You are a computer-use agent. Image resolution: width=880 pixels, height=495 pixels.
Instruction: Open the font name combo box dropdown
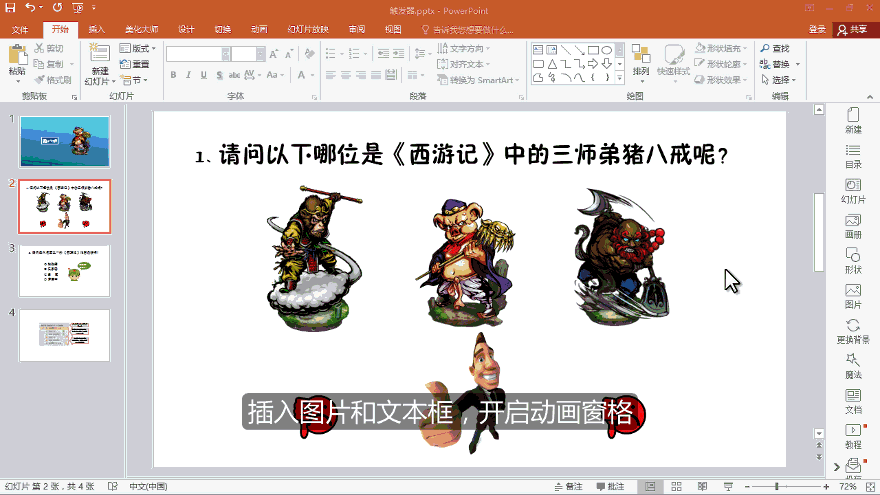point(226,54)
